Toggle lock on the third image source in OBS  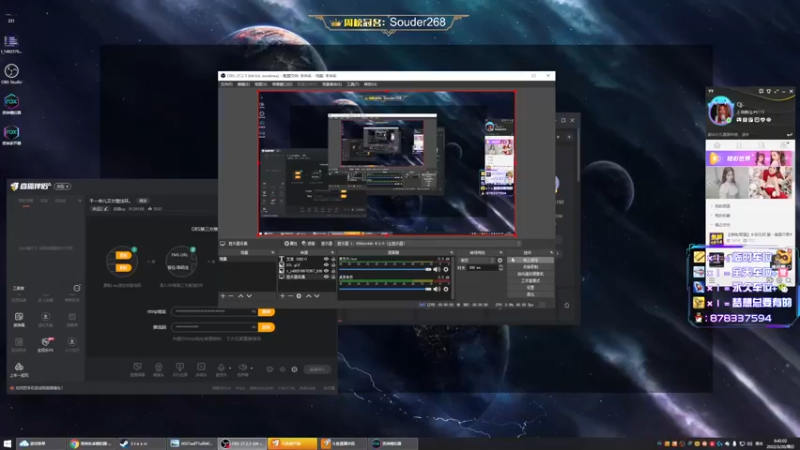(x=333, y=271)
